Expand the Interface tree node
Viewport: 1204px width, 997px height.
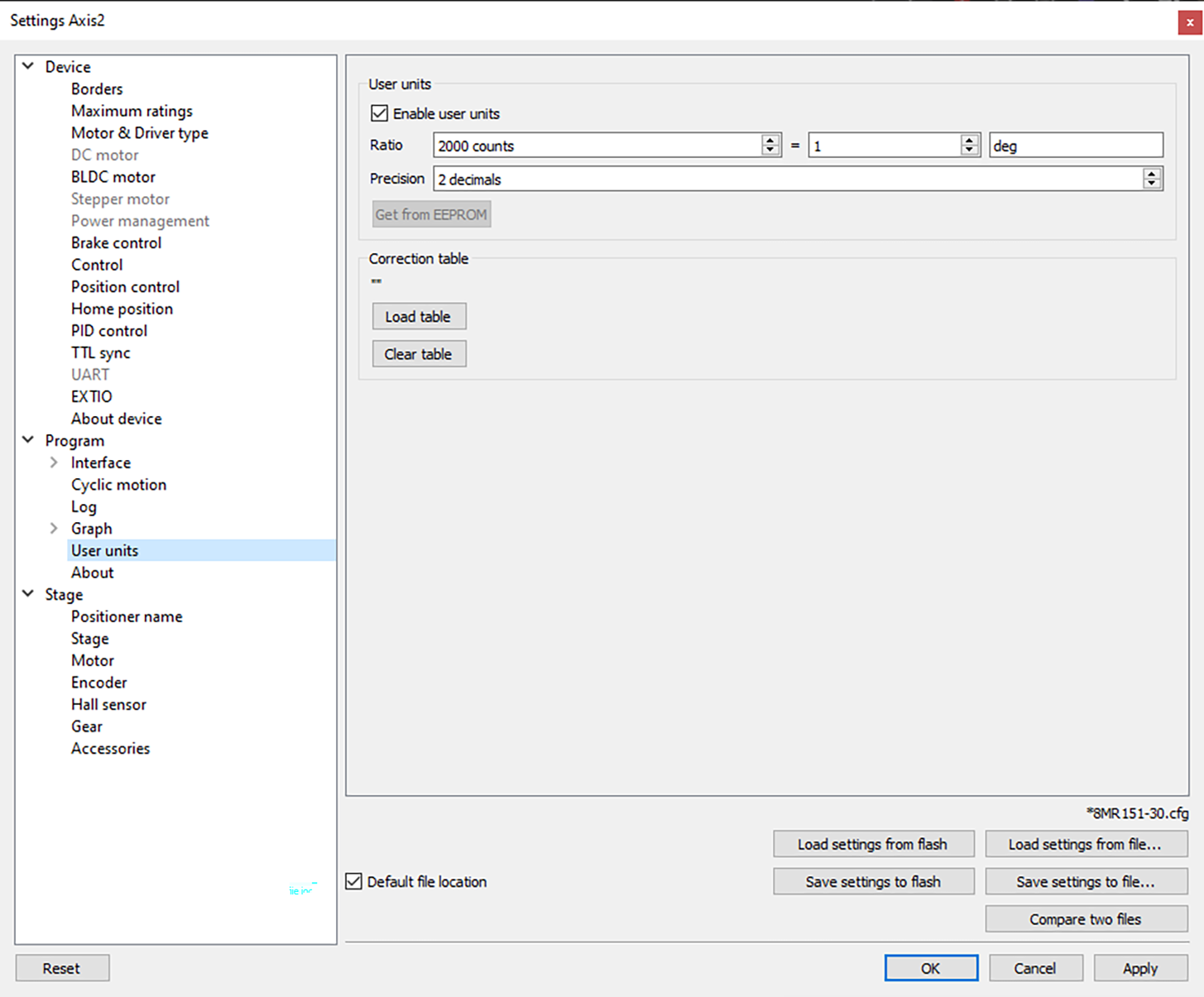(54, 463)
